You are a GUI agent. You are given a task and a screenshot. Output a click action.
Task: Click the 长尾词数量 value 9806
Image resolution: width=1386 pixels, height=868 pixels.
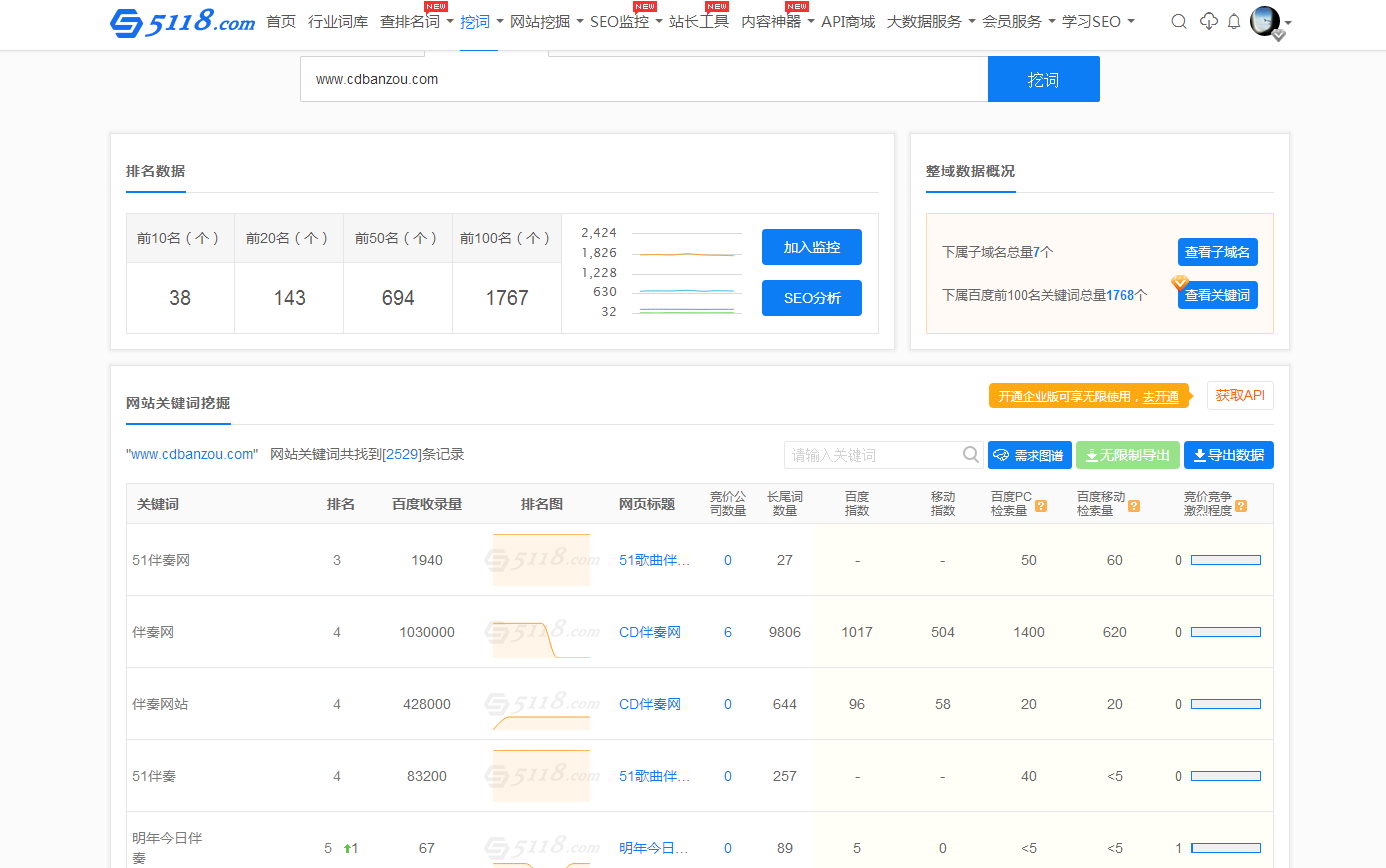(785, 632)
